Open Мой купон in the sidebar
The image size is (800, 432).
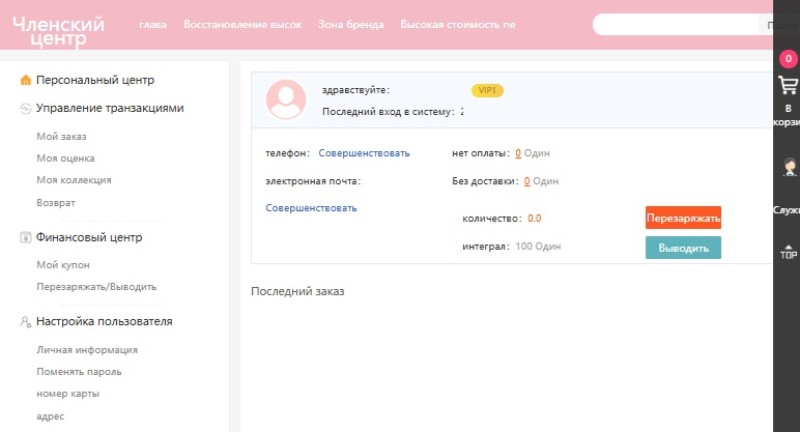[x=63, y=265]
